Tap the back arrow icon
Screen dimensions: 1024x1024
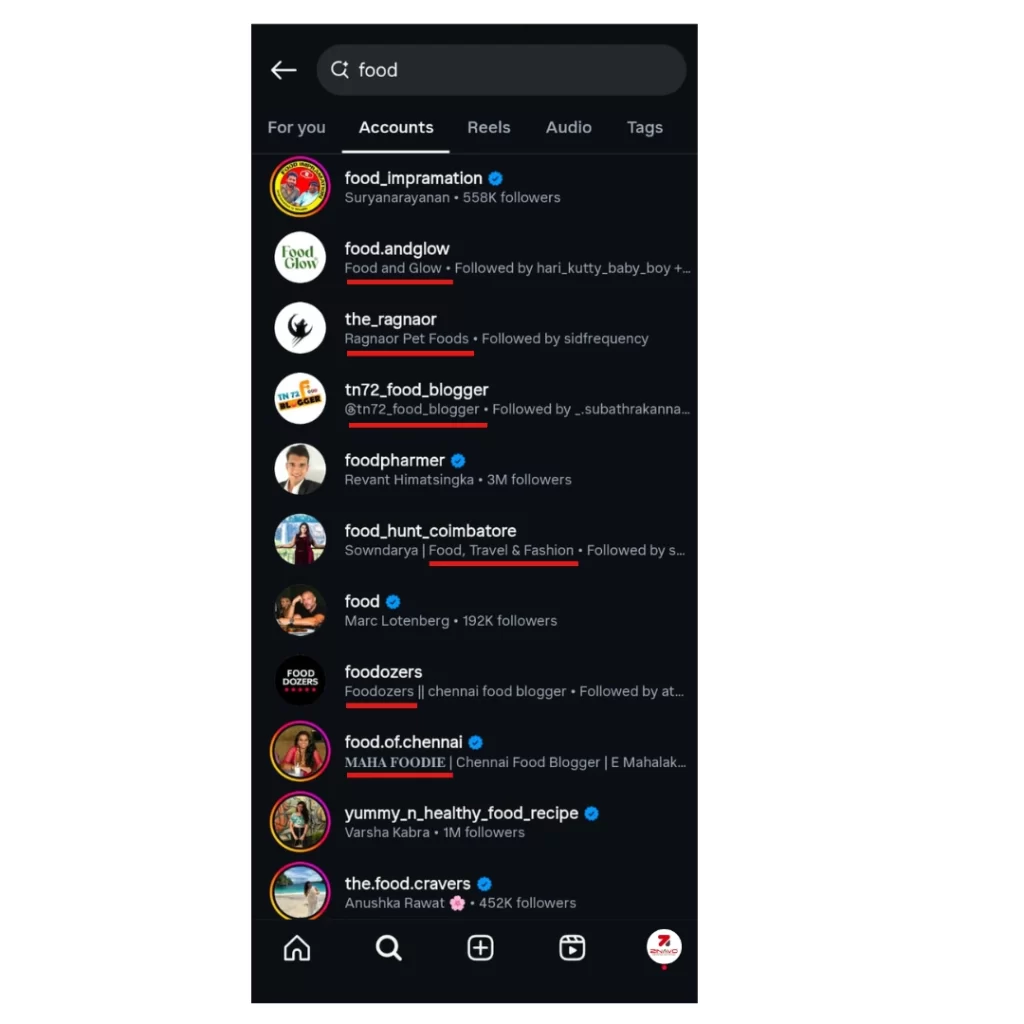pyautogui.click(x=283, y=70)
